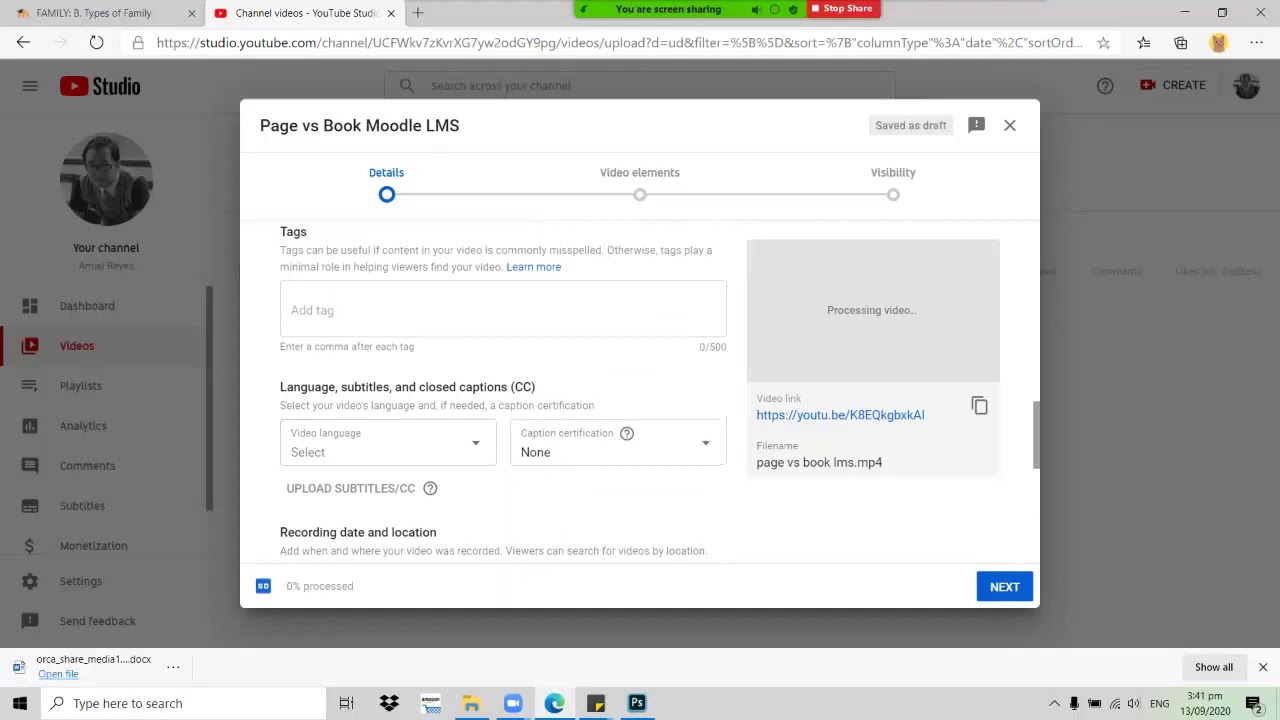Refresh the browser page

96,43
